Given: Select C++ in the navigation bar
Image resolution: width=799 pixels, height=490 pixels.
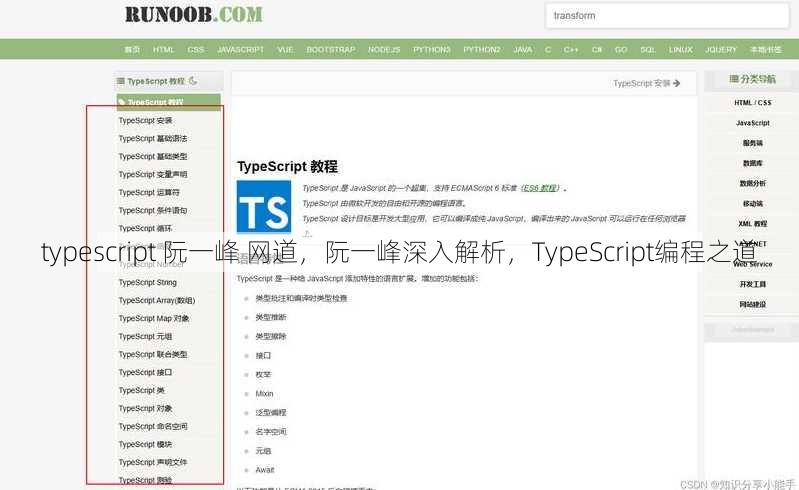Looking at the screenshot, I should 571,49.
